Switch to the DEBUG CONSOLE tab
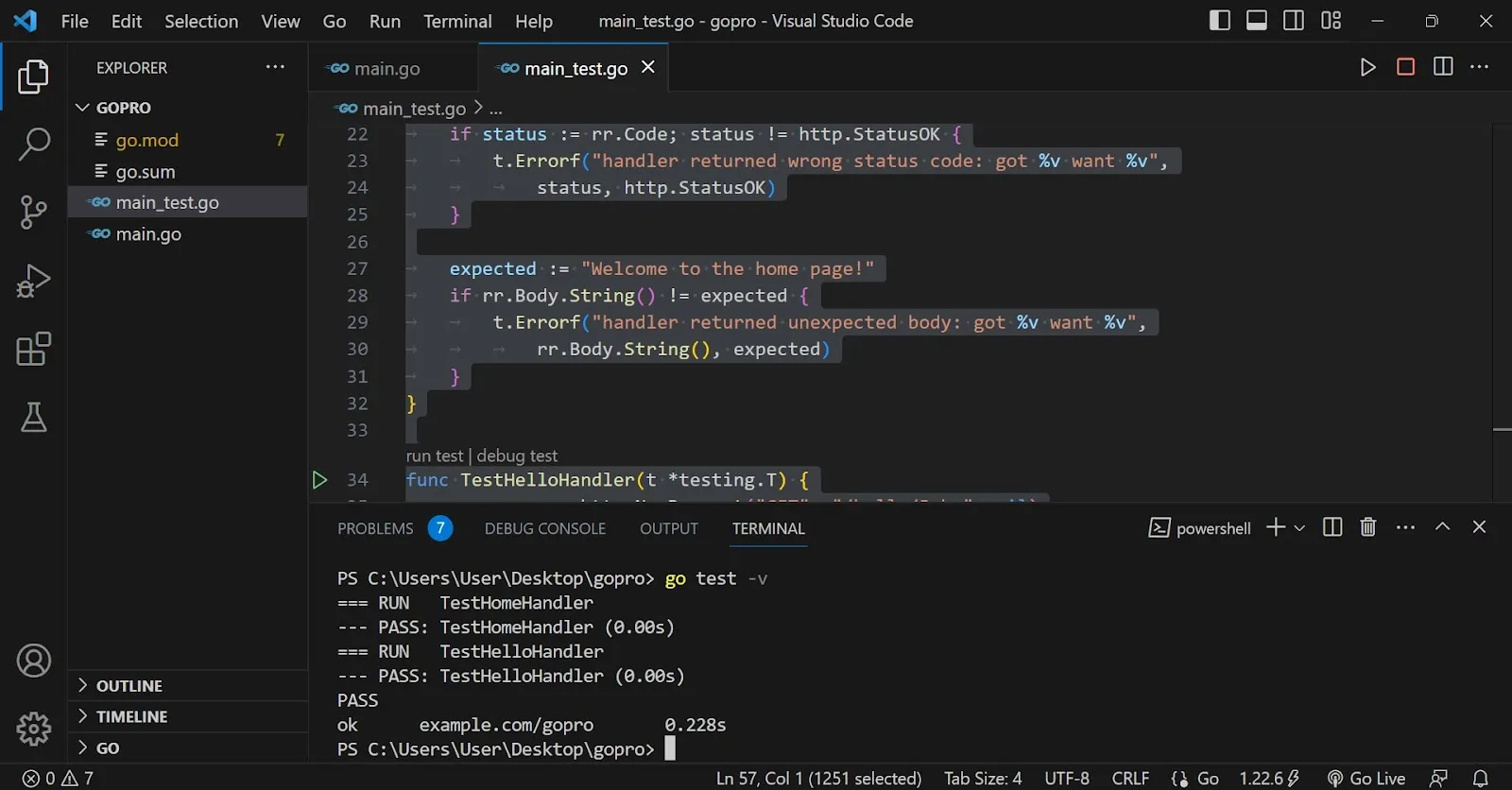 point(545,528)
